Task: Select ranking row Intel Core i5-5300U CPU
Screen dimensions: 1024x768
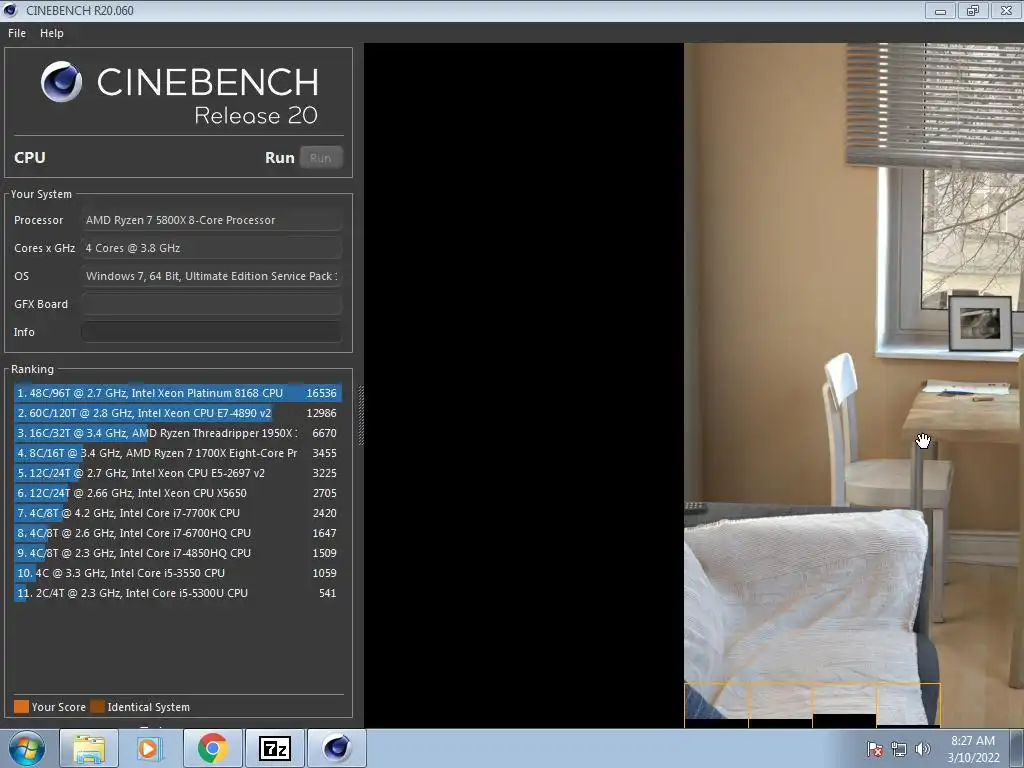Action: (x=177, y=594)
